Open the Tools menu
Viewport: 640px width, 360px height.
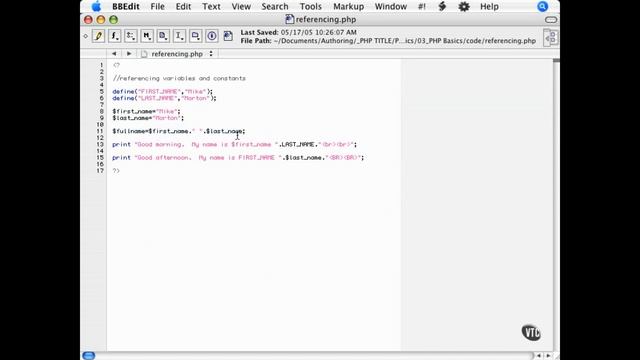point(311,7)
